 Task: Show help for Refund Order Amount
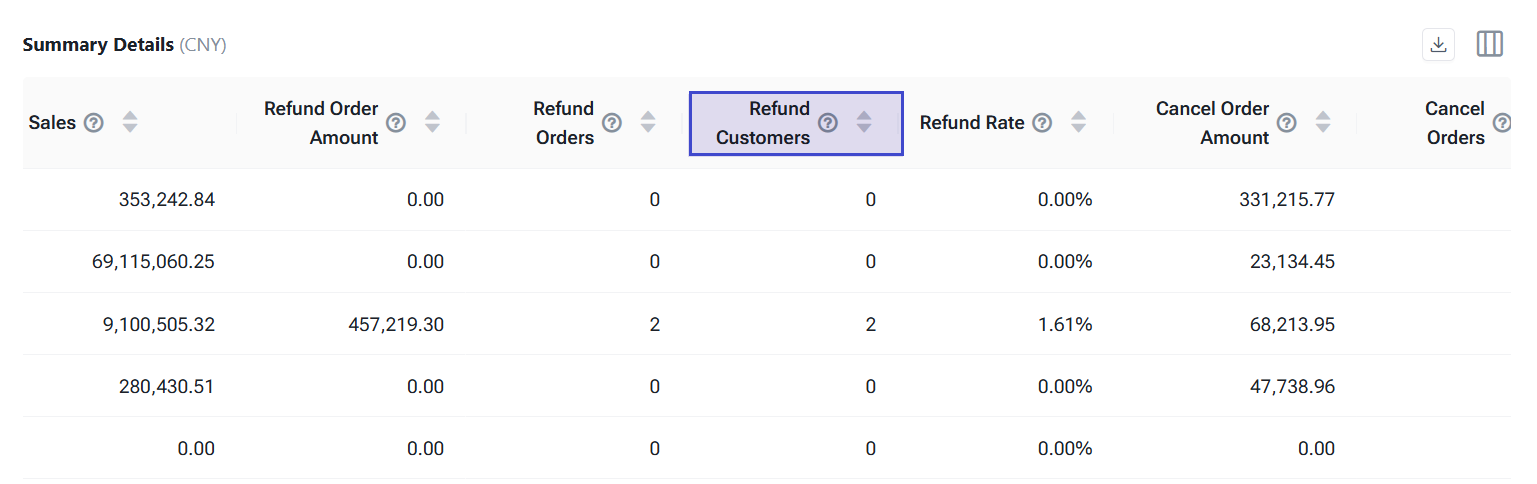tap(396, 123)
